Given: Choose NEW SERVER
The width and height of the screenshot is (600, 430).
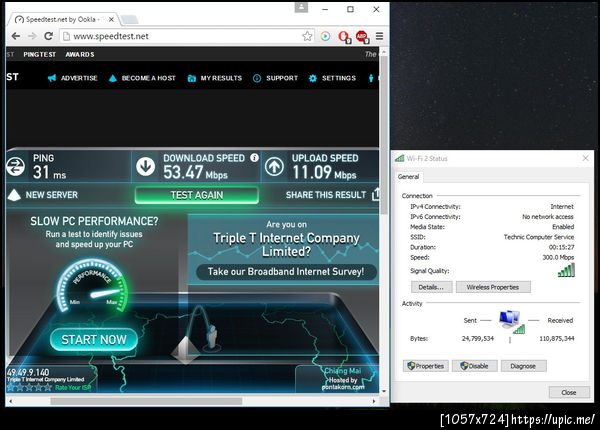Looking at the screenshot, I should pos(43,195).
